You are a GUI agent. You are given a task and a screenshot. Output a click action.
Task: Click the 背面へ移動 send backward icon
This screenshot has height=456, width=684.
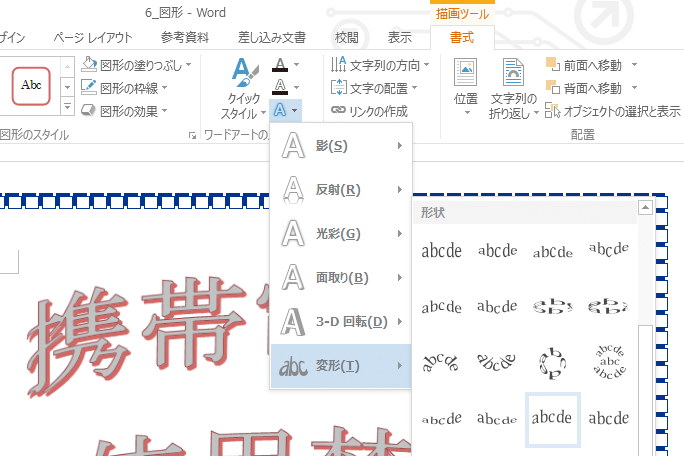pyautogui.click(x=553, y=87)
